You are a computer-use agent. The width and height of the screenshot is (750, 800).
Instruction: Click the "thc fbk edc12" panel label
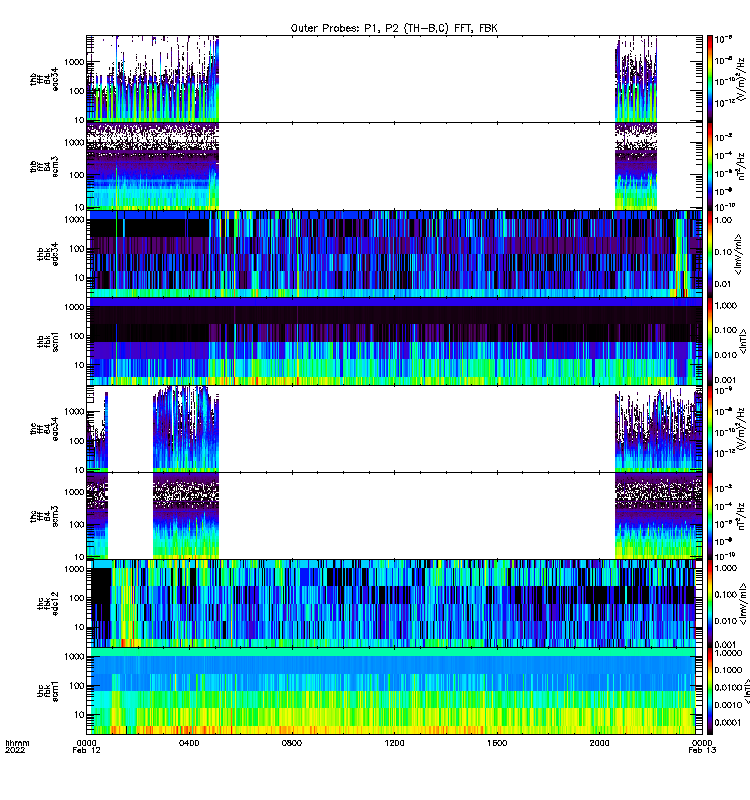click(x=47, y=604)
